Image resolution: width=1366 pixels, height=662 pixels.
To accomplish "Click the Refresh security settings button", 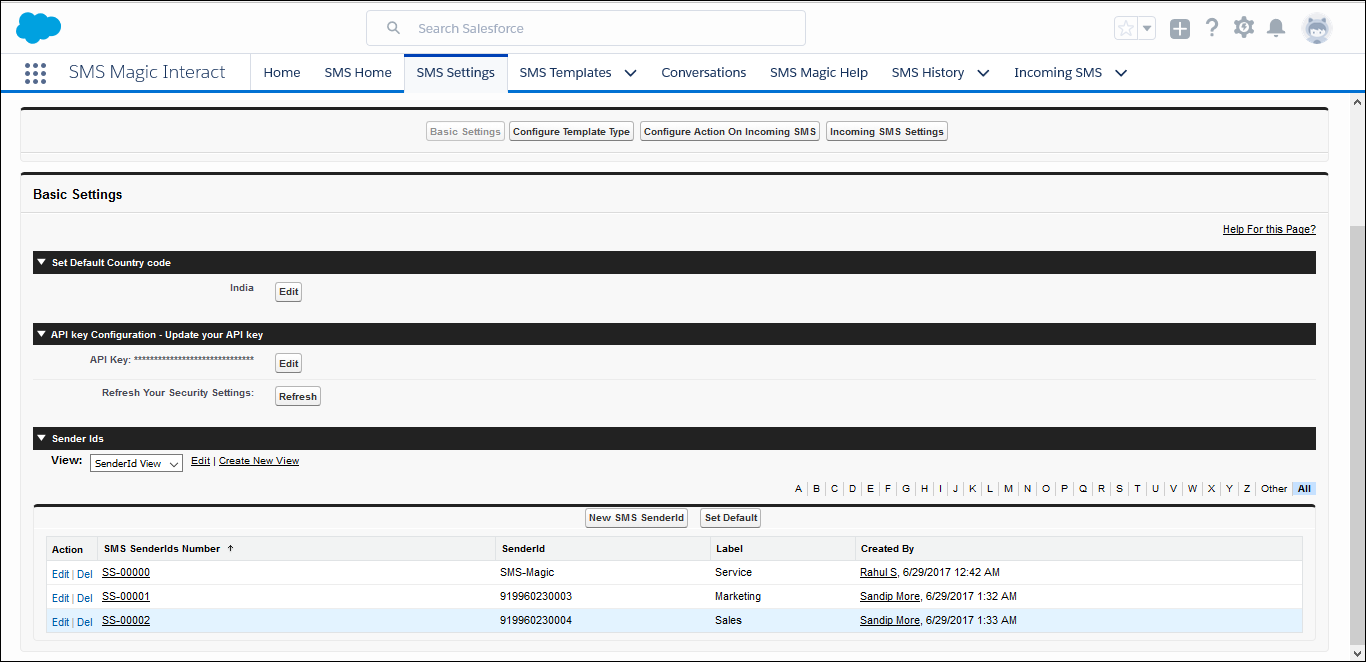I will 298,397.
